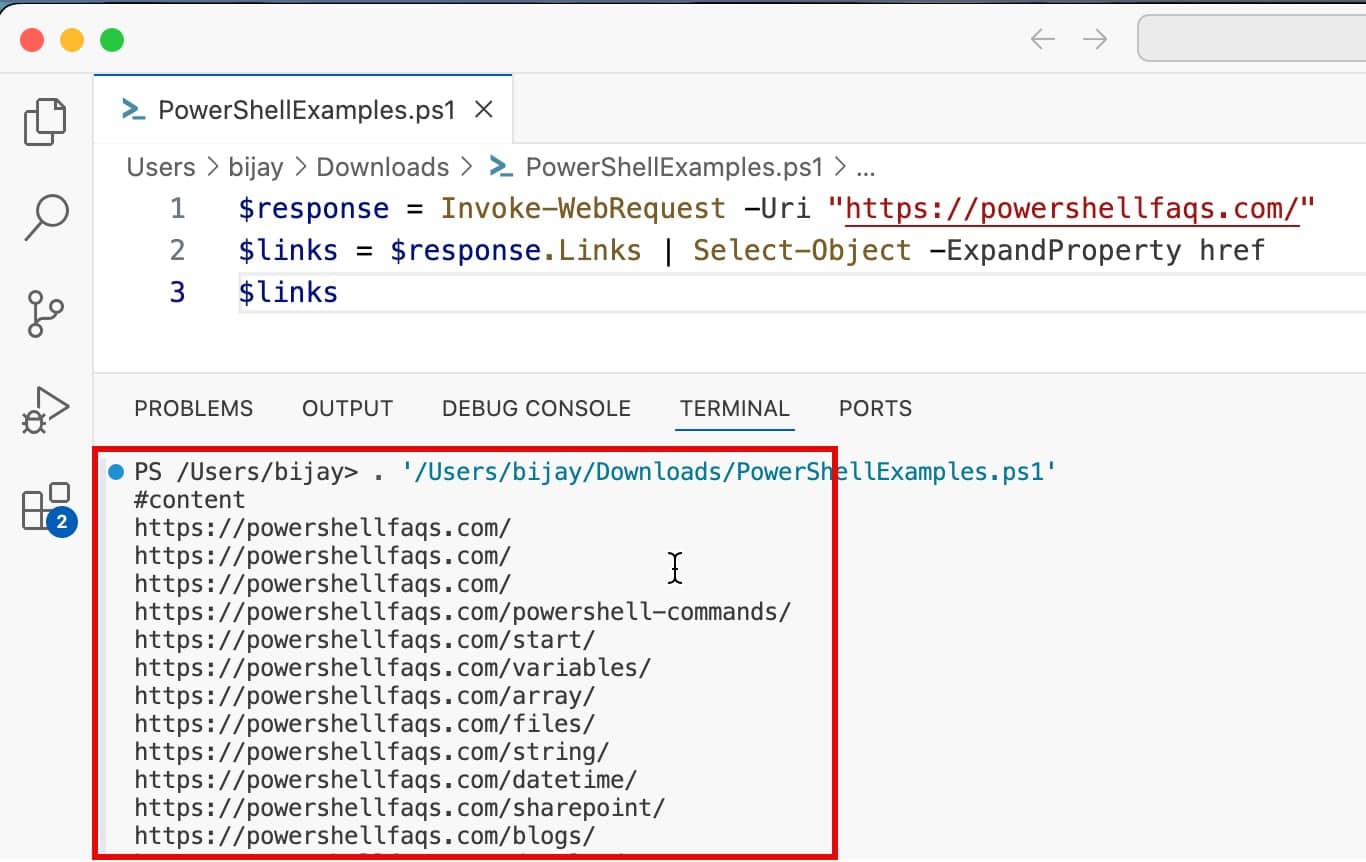Image resolution: width=1366 pixels, height=862 pixels.
Task: Click the -ExpandProperty parameter on line 2
Action: pyautogui.click(x=1055, y=250)
